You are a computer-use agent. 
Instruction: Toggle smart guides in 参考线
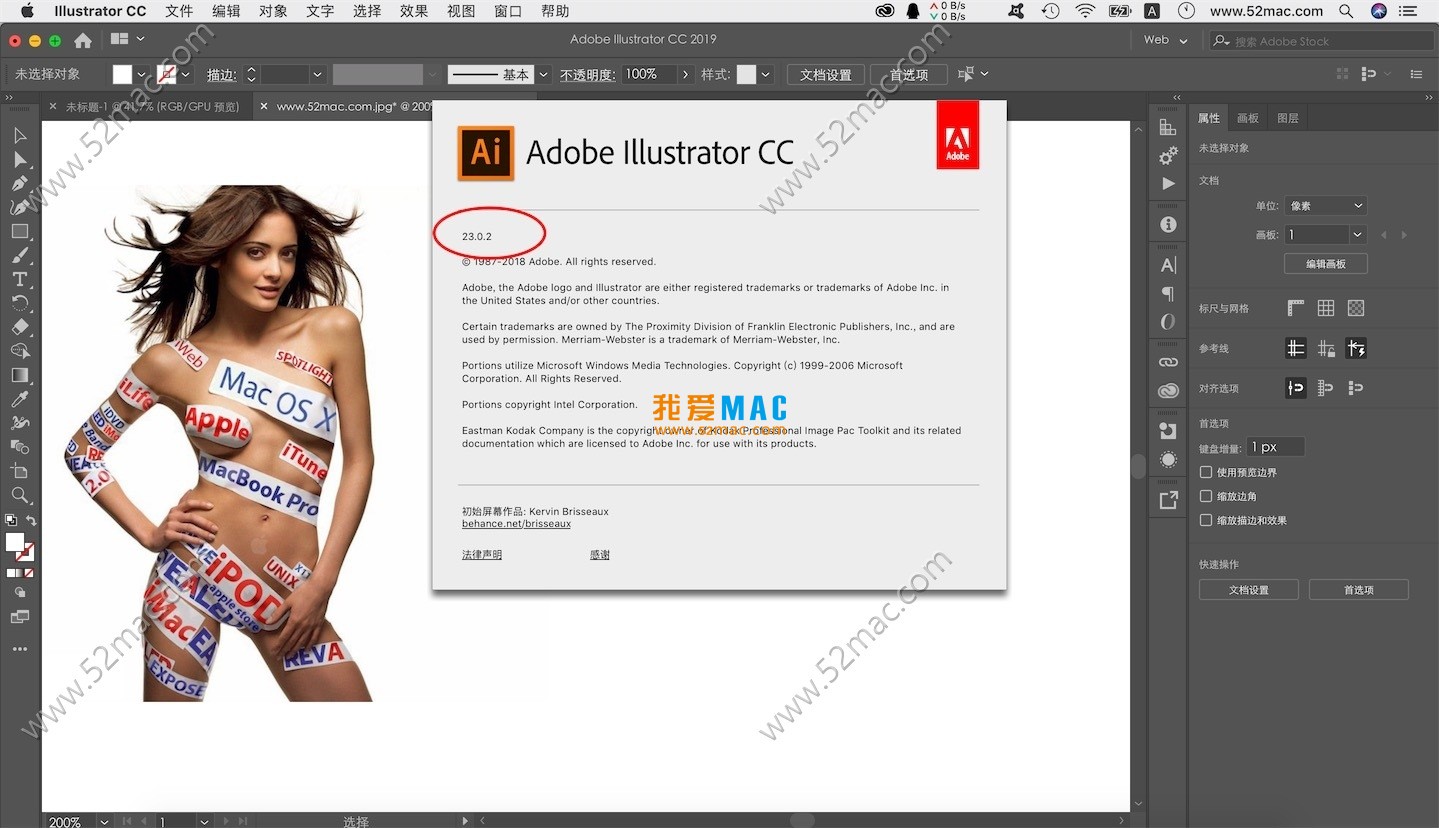click(x=1356, y=348)
